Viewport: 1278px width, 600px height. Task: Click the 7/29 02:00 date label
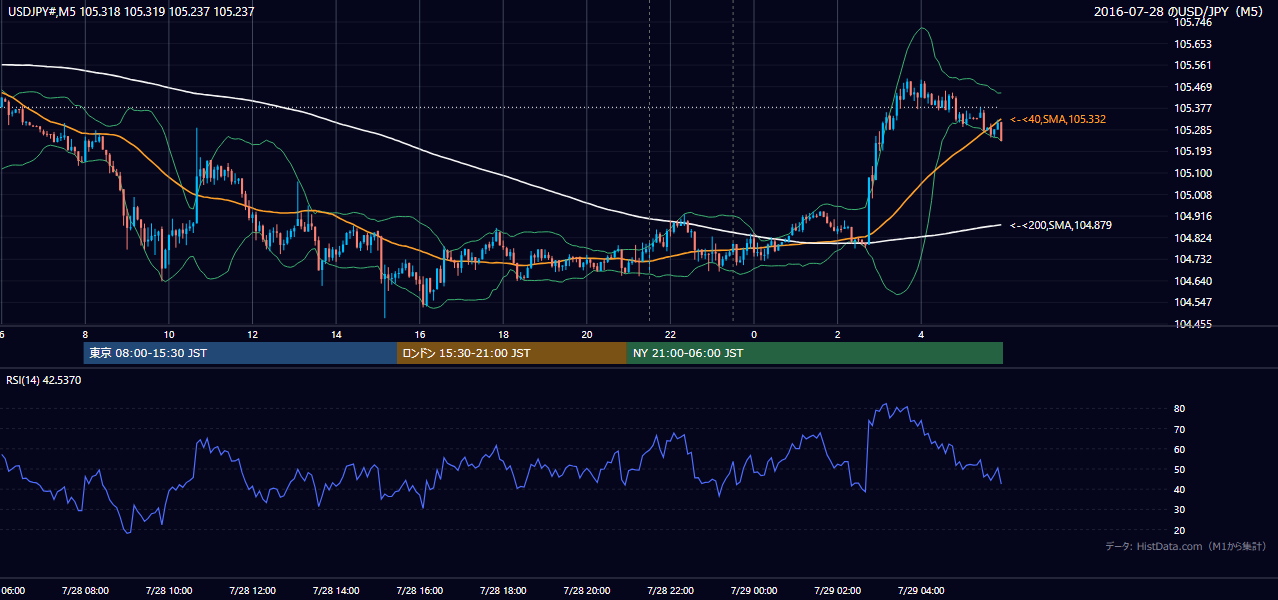(x=836, y=591)
